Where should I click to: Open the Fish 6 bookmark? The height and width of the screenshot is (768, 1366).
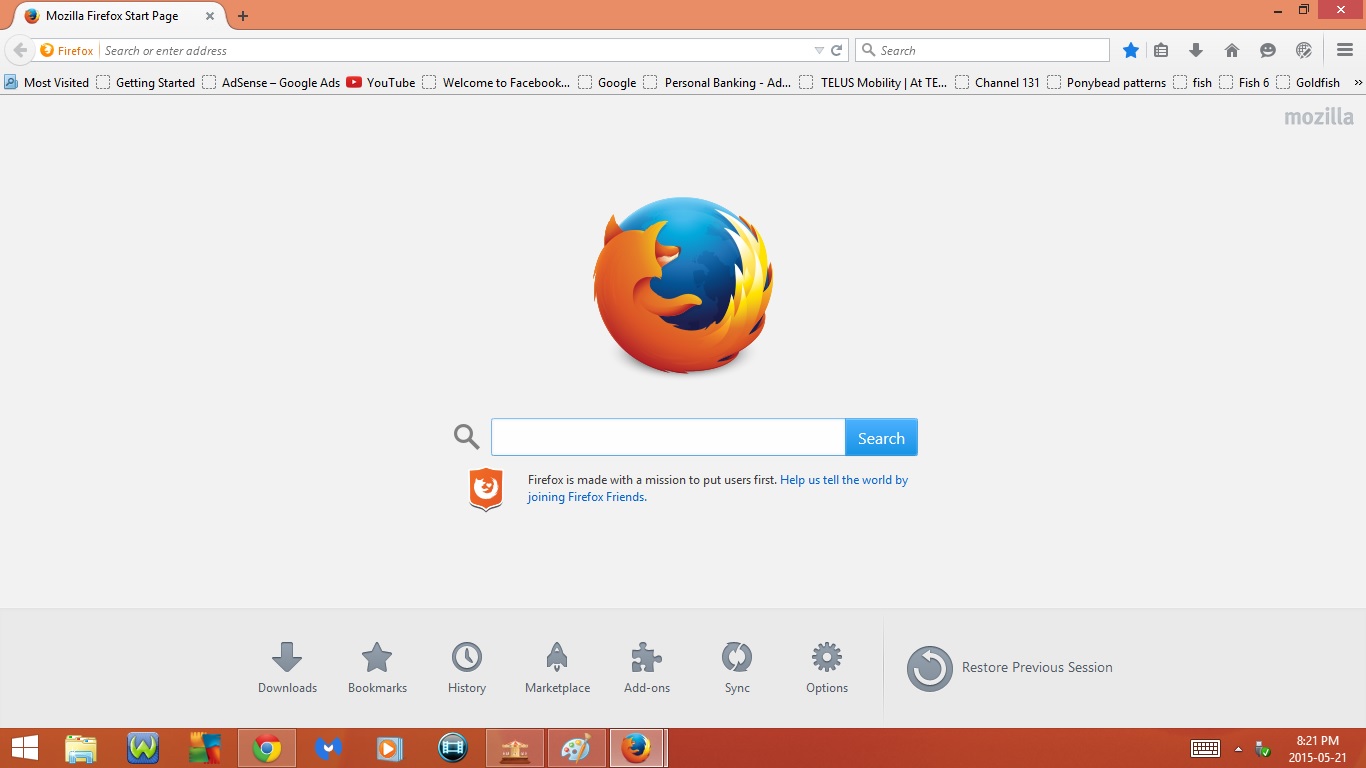pyautogui.click(x=1244, y=82)
